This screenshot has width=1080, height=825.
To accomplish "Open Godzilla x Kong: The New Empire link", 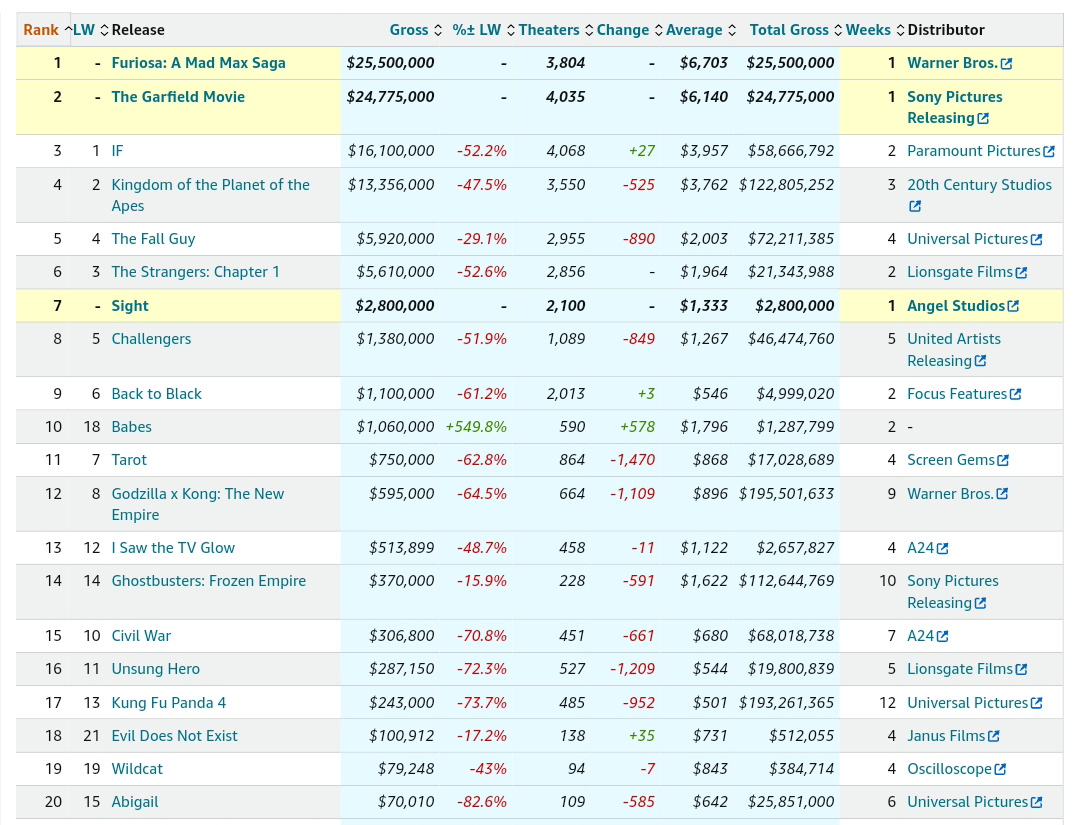I will 198,504.
